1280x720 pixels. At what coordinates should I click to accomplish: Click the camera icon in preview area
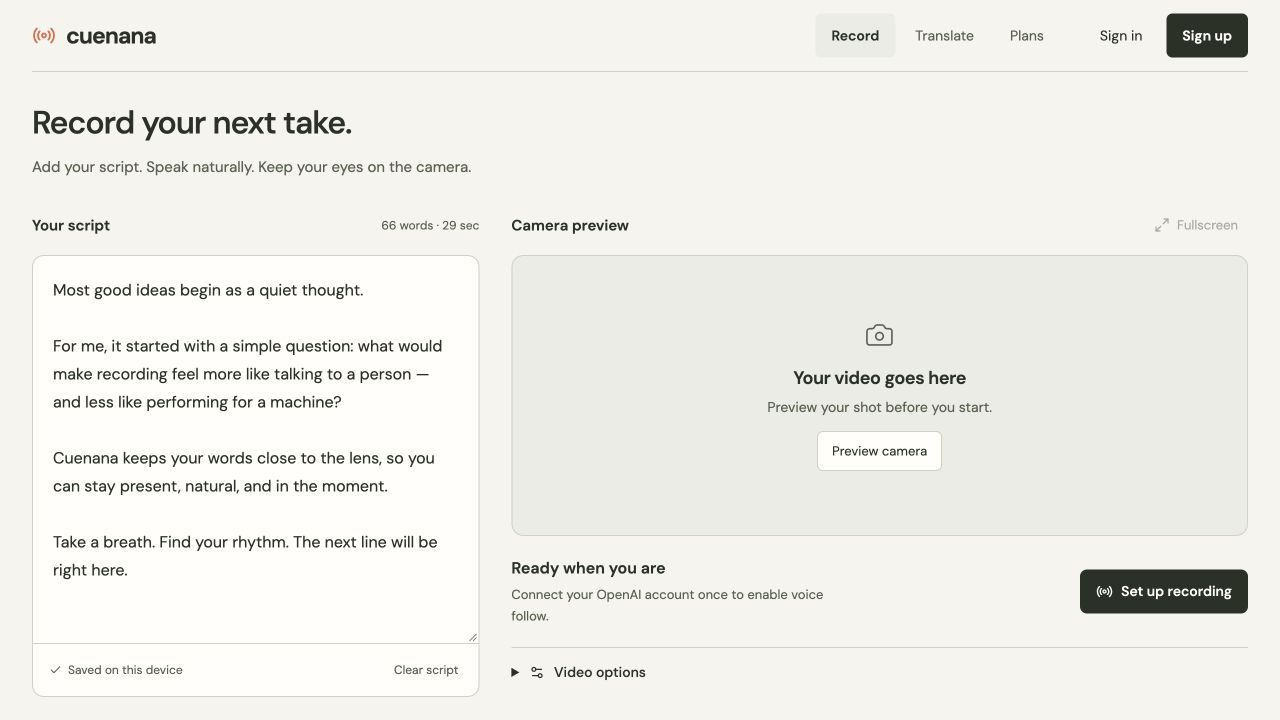pyautogui.click(x=879, y=335)
